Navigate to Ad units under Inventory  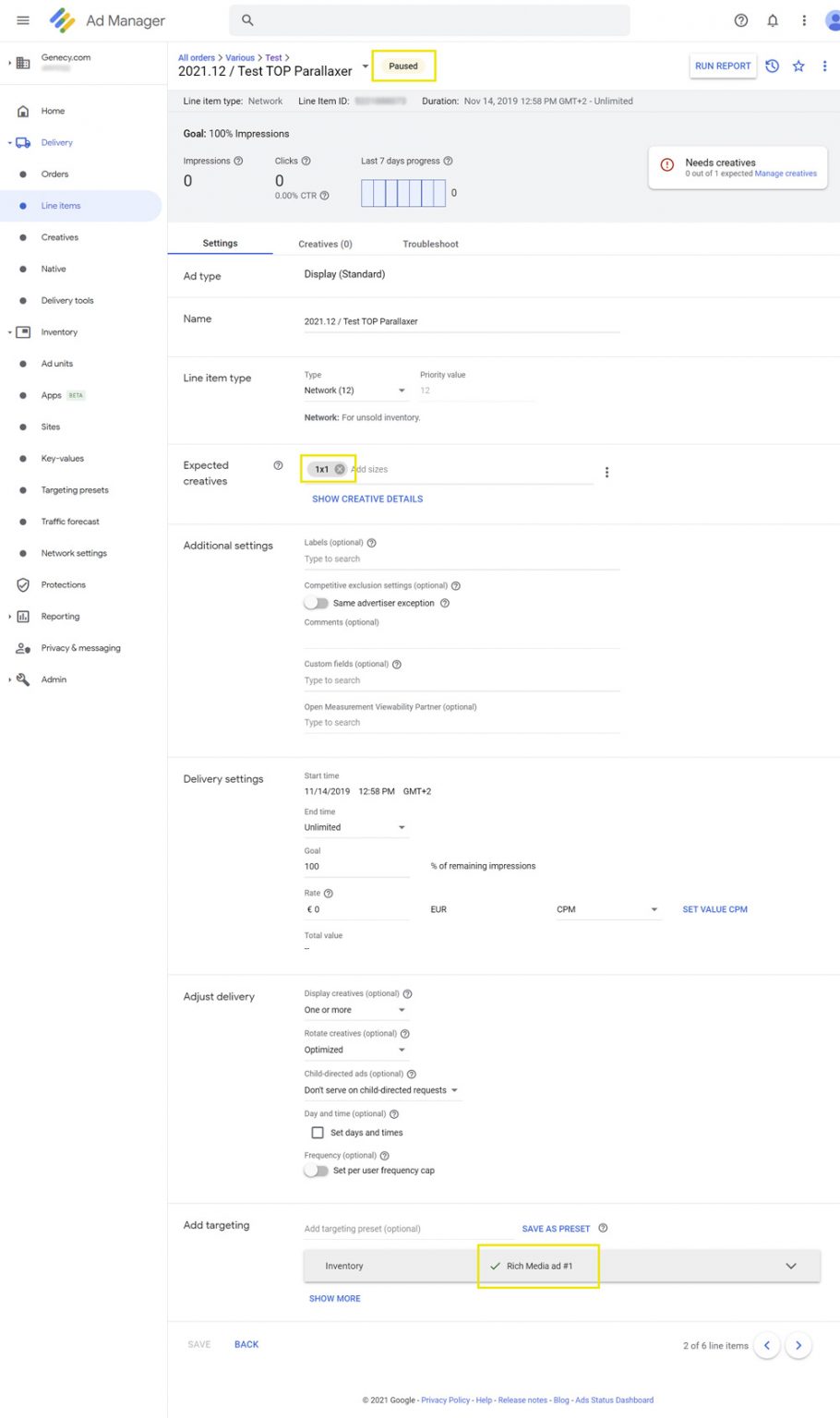56,364
